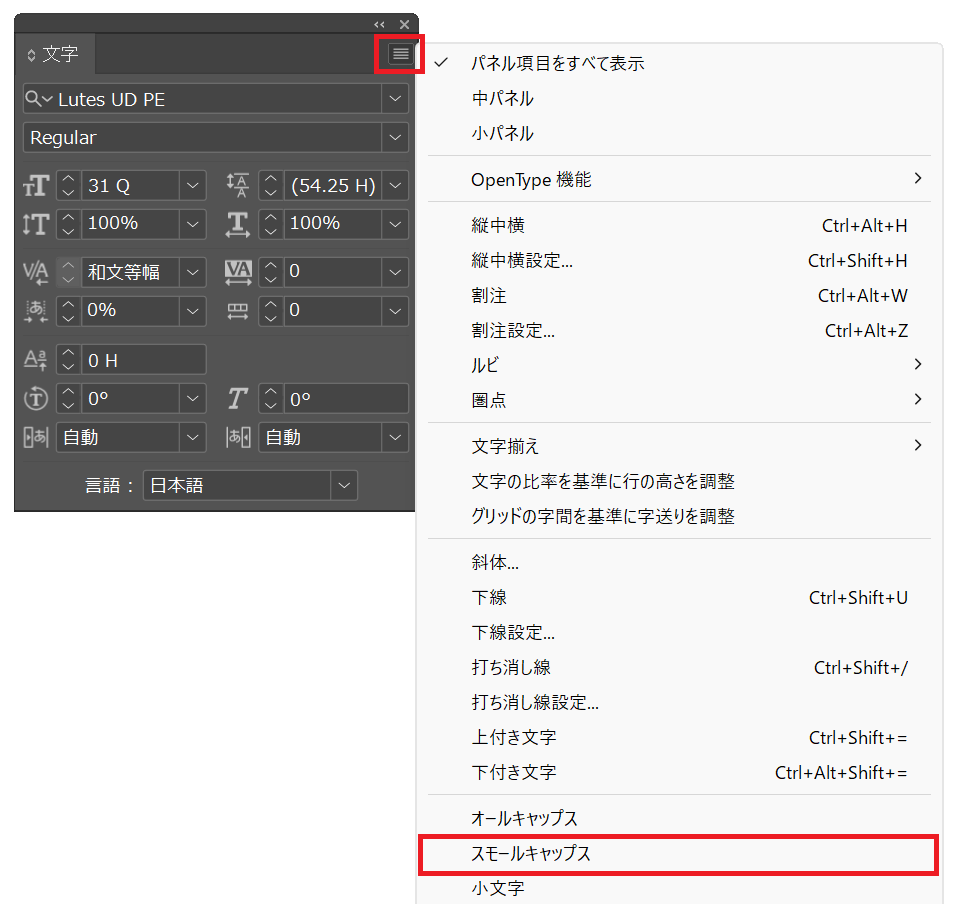Viewport: 965px width, 904px height.
Task: Open the Character panel hamburger menu
Action: [x=400, y=54]
